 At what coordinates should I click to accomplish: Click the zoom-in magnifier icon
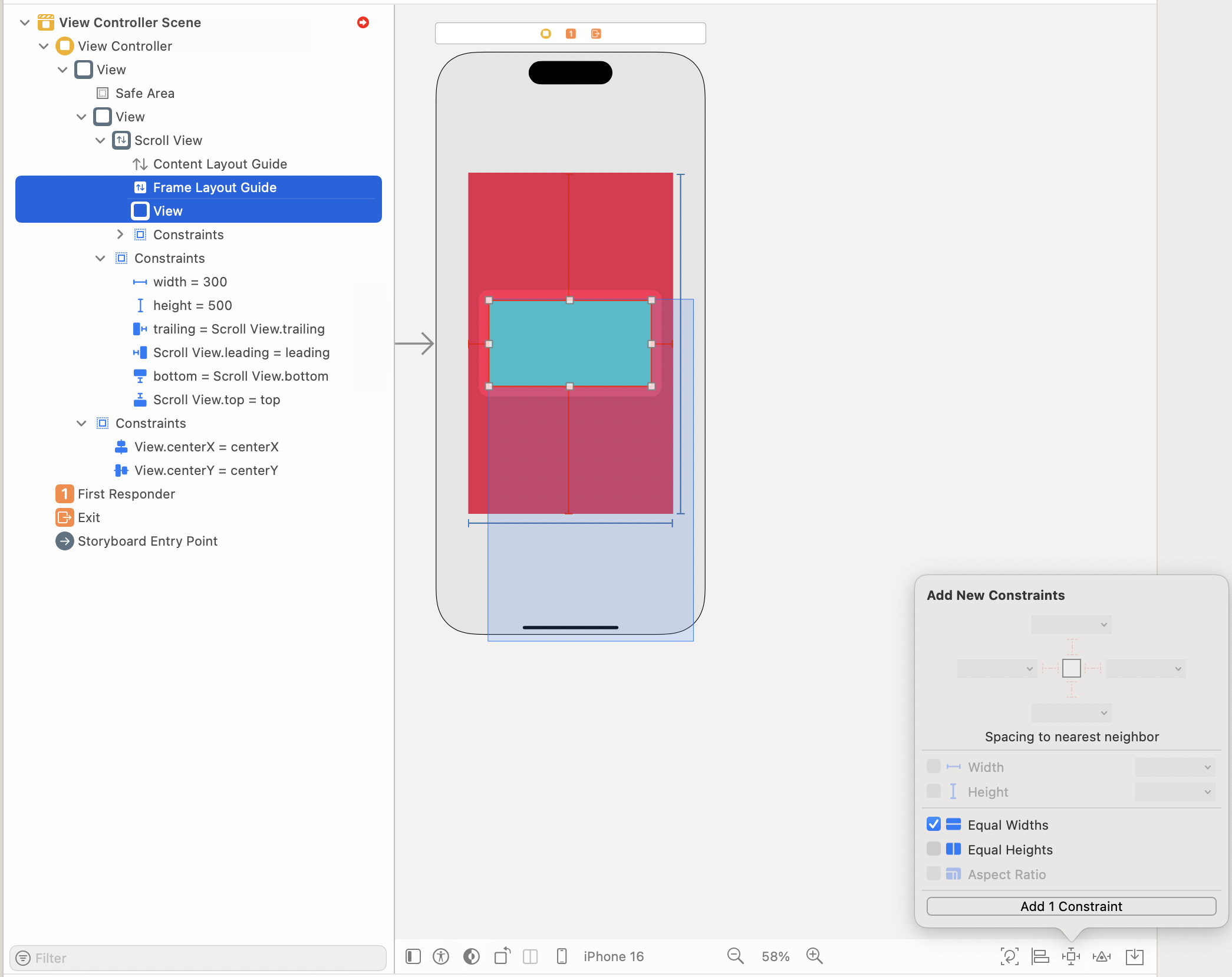(815, 956)
